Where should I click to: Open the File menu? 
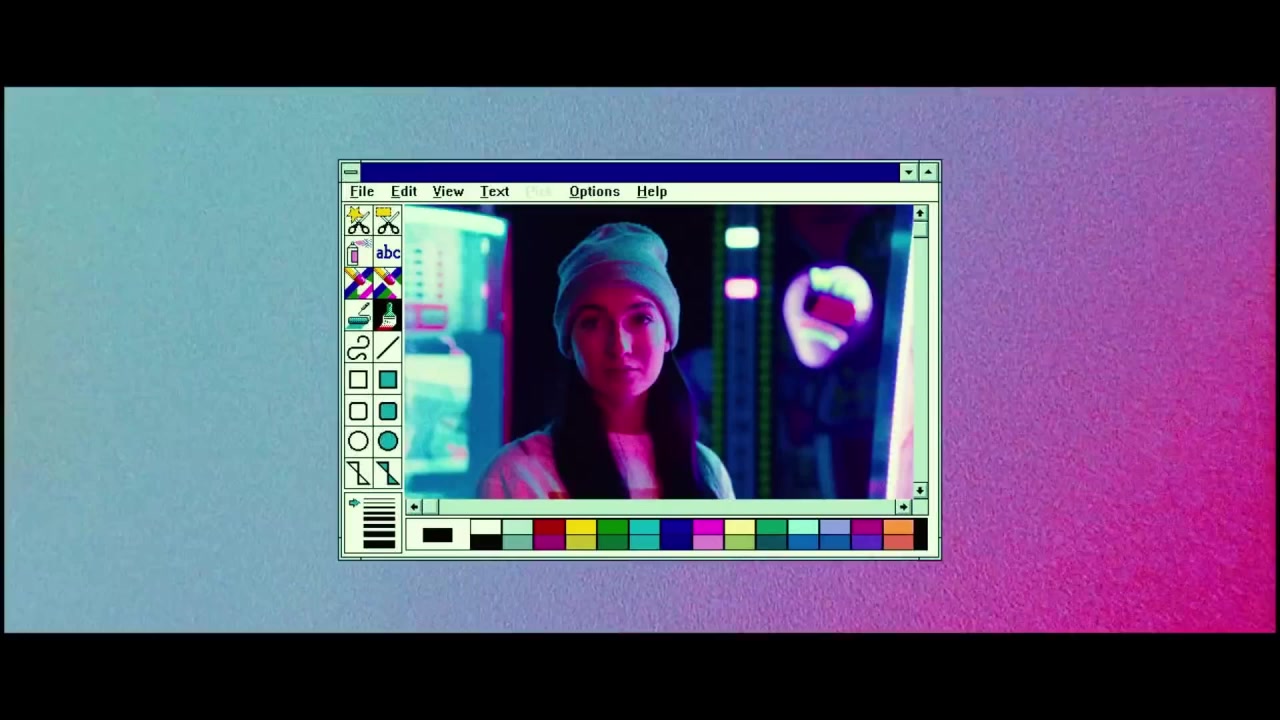(362, 191)
